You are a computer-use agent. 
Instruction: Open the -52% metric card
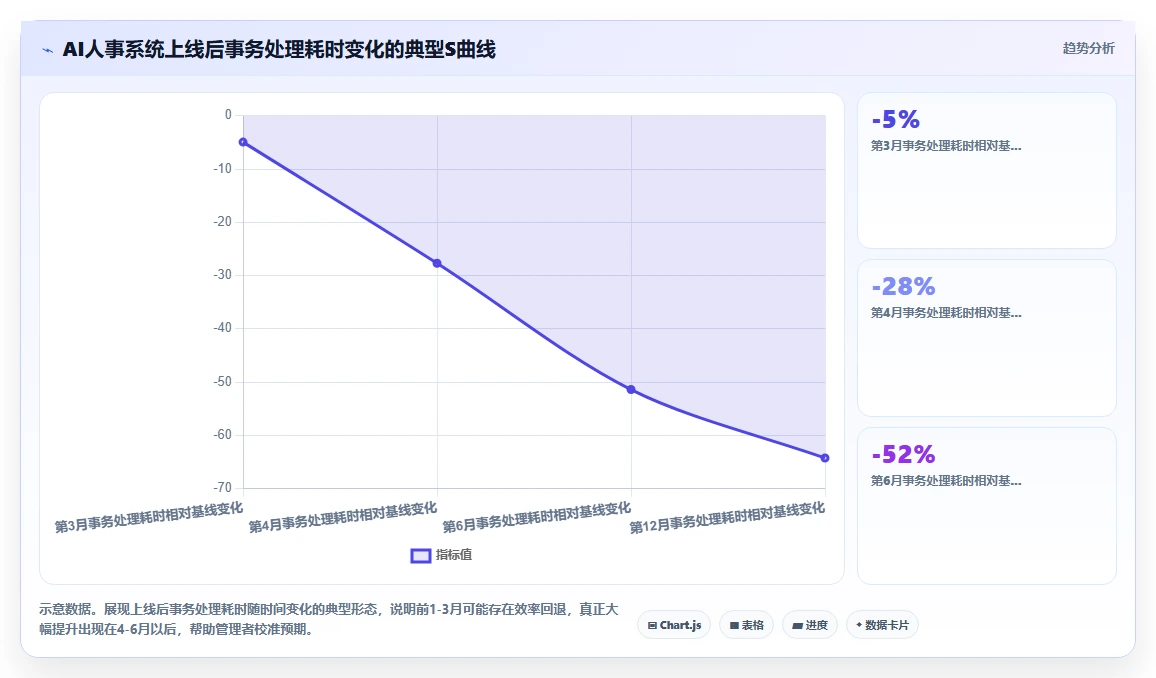pos(986,506)
